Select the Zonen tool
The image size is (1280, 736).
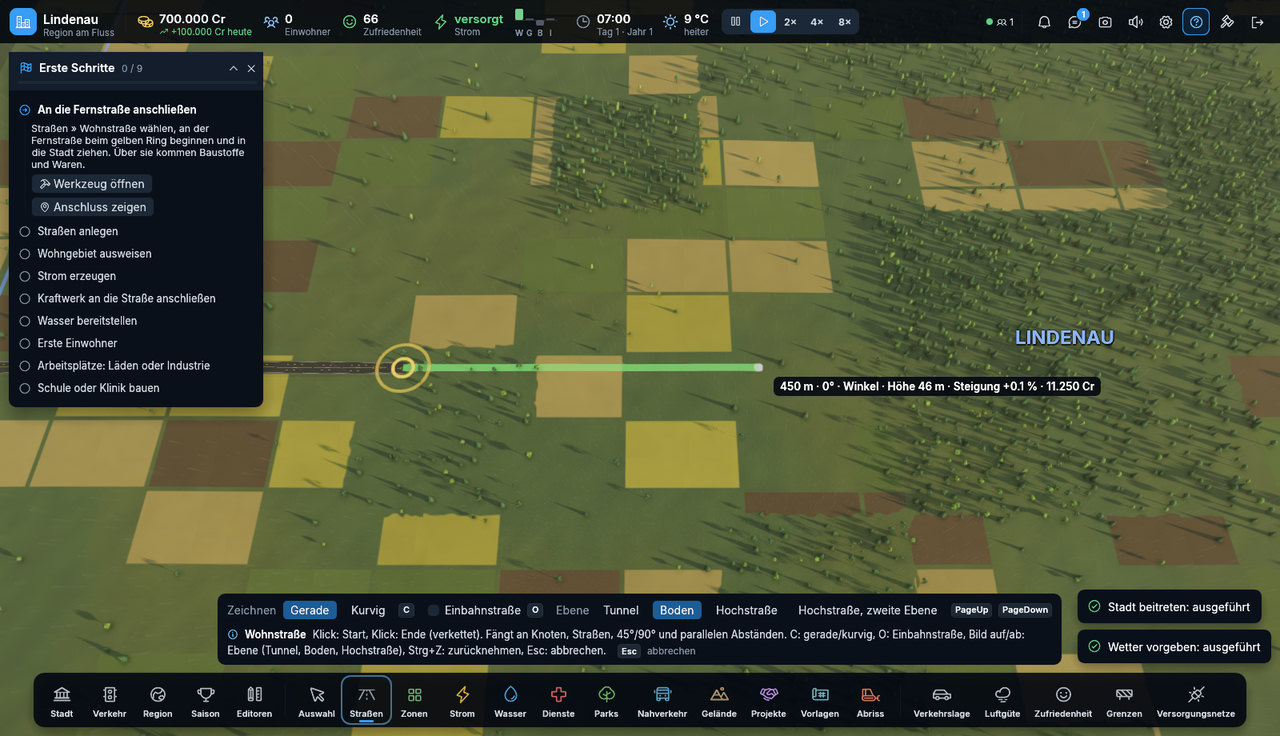tap(414, 701)
